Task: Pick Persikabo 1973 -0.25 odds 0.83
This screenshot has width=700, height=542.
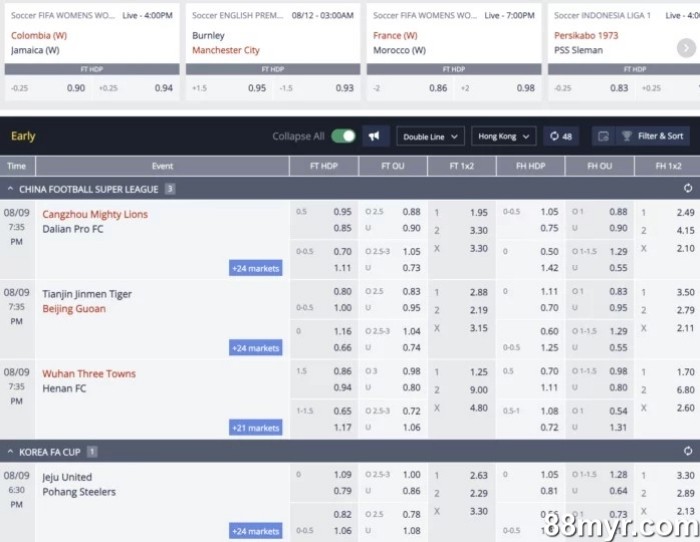Action: (x=591, y=88)
